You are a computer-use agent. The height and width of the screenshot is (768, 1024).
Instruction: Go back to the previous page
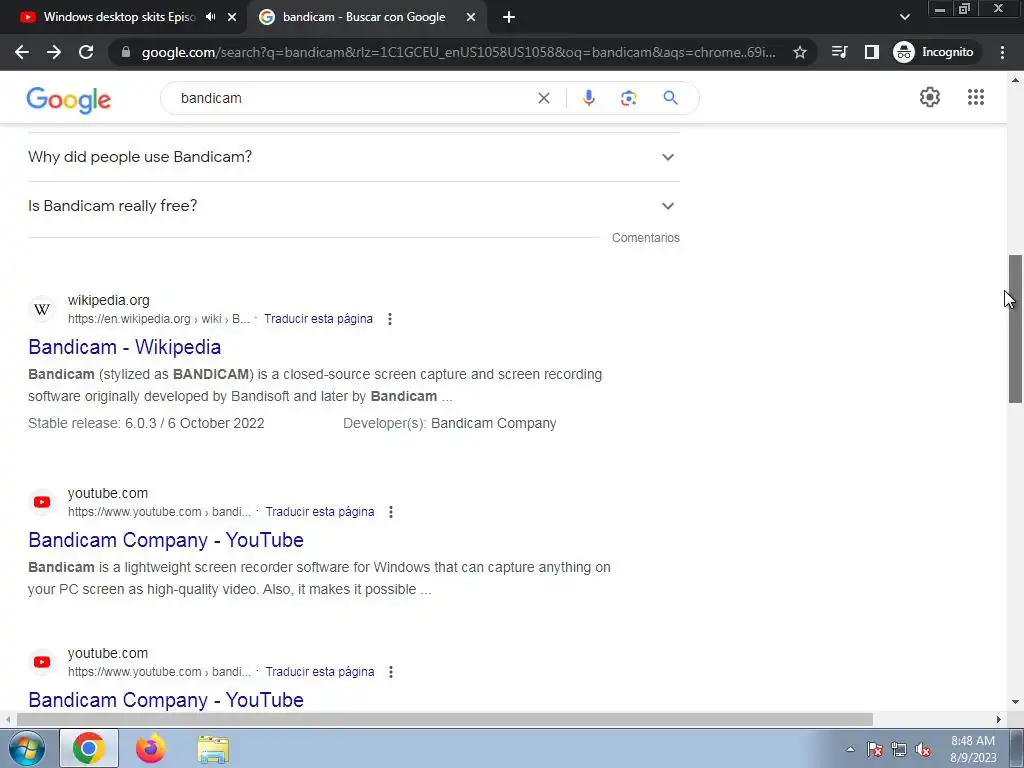tap(22, 52)
